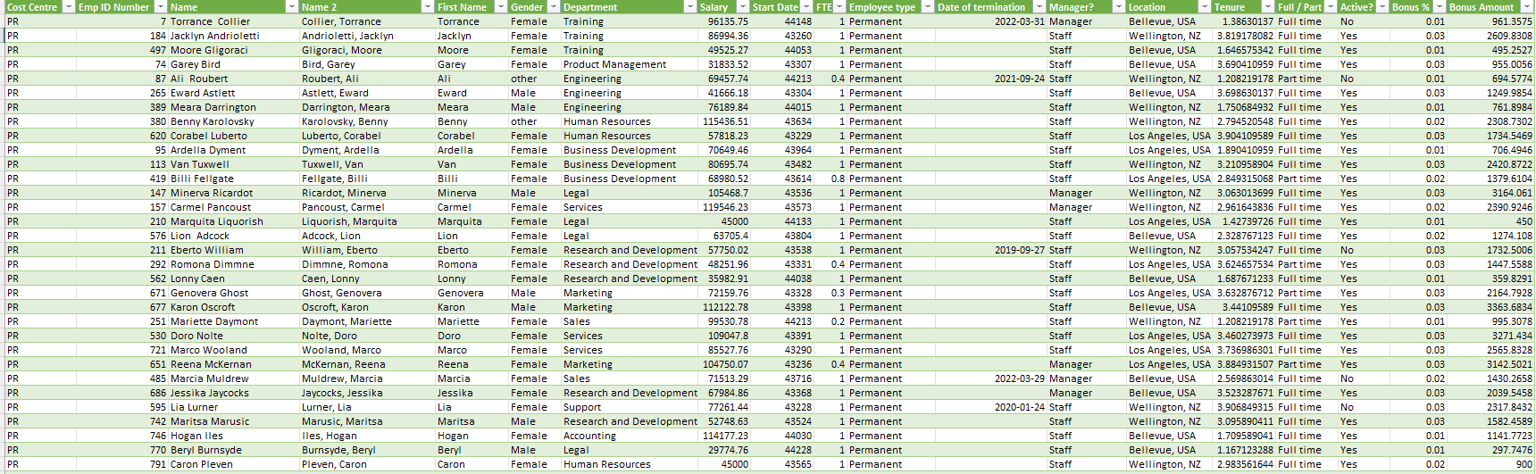The image size is (1536, 474).
Task: Click the 'Caron Pleven' name cell
Action: pos(233,465)
